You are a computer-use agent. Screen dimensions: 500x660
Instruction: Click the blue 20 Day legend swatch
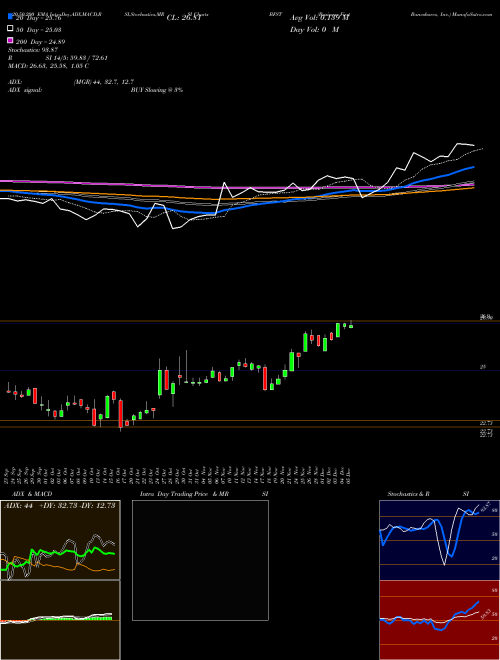coord(11,17)
